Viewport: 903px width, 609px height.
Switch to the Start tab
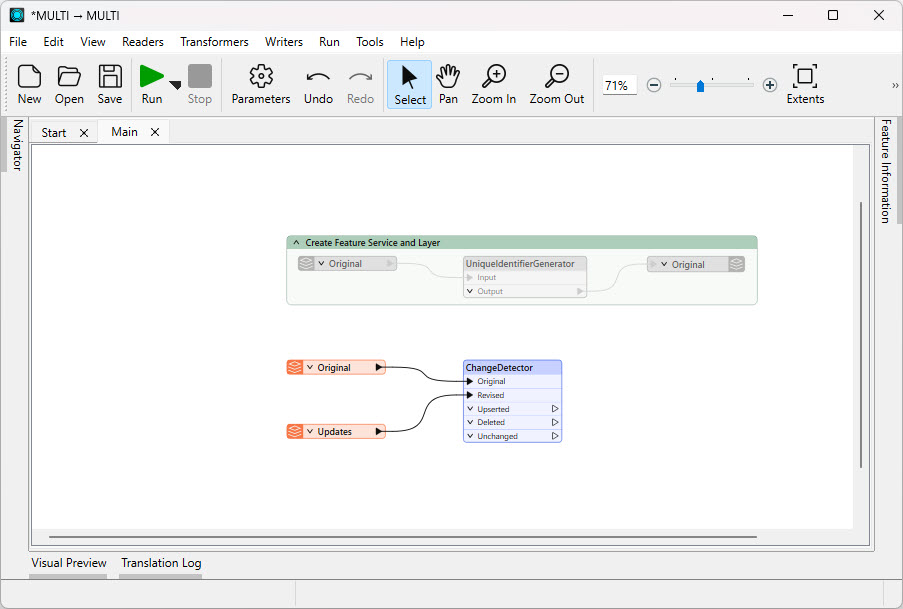pos(54,133)
